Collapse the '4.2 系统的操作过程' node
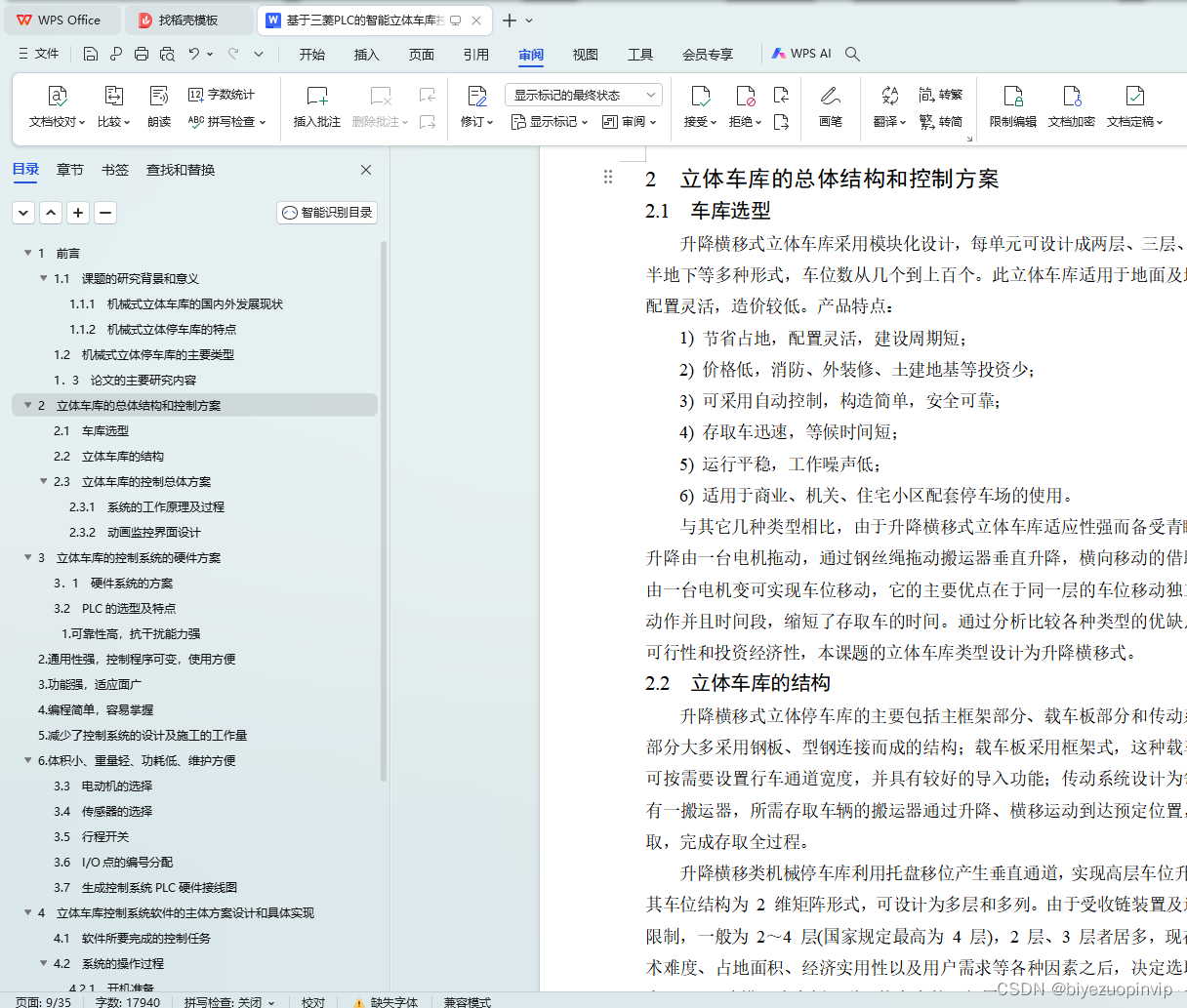The image size is (1187, 1008). pos(43,963)
